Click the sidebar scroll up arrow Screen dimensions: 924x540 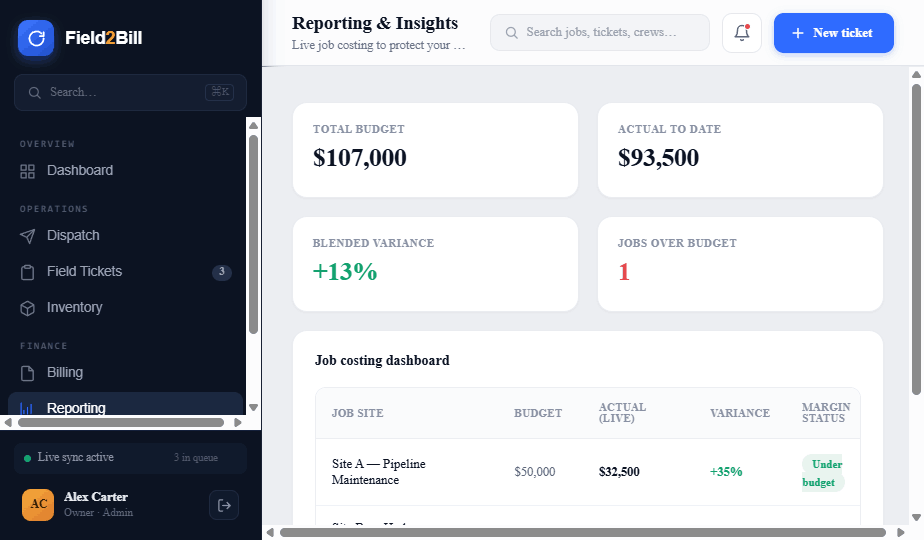pos(253,126)
